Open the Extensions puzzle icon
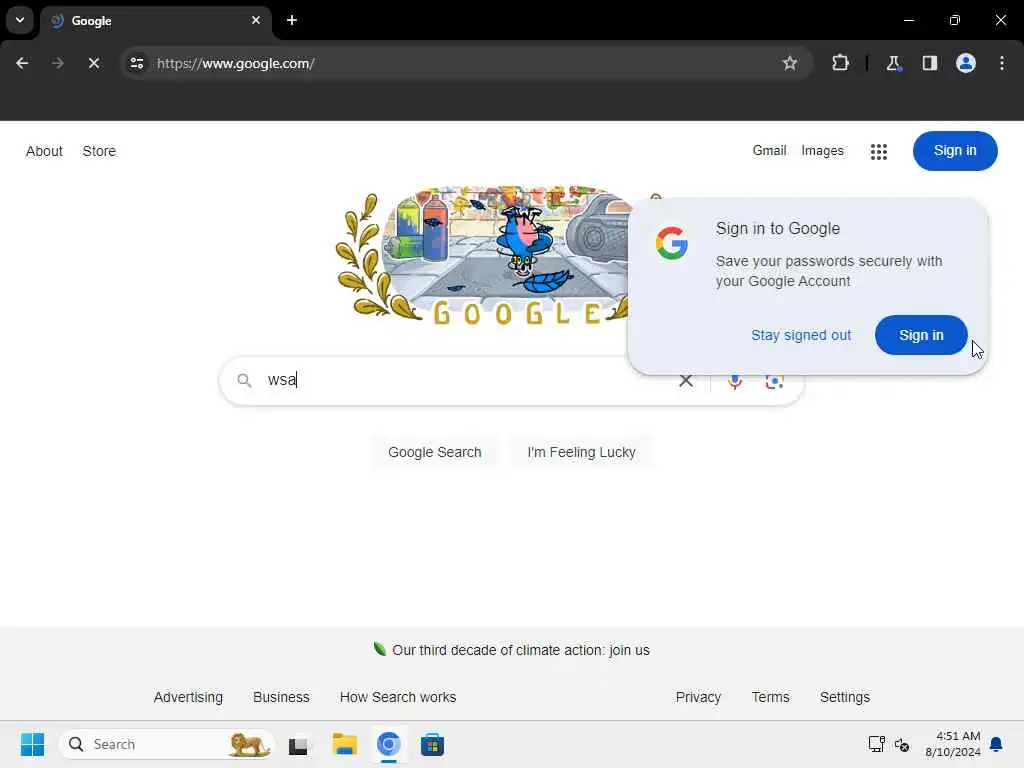The height and width of the screenshot is (768, 1024). click(840, 63)
